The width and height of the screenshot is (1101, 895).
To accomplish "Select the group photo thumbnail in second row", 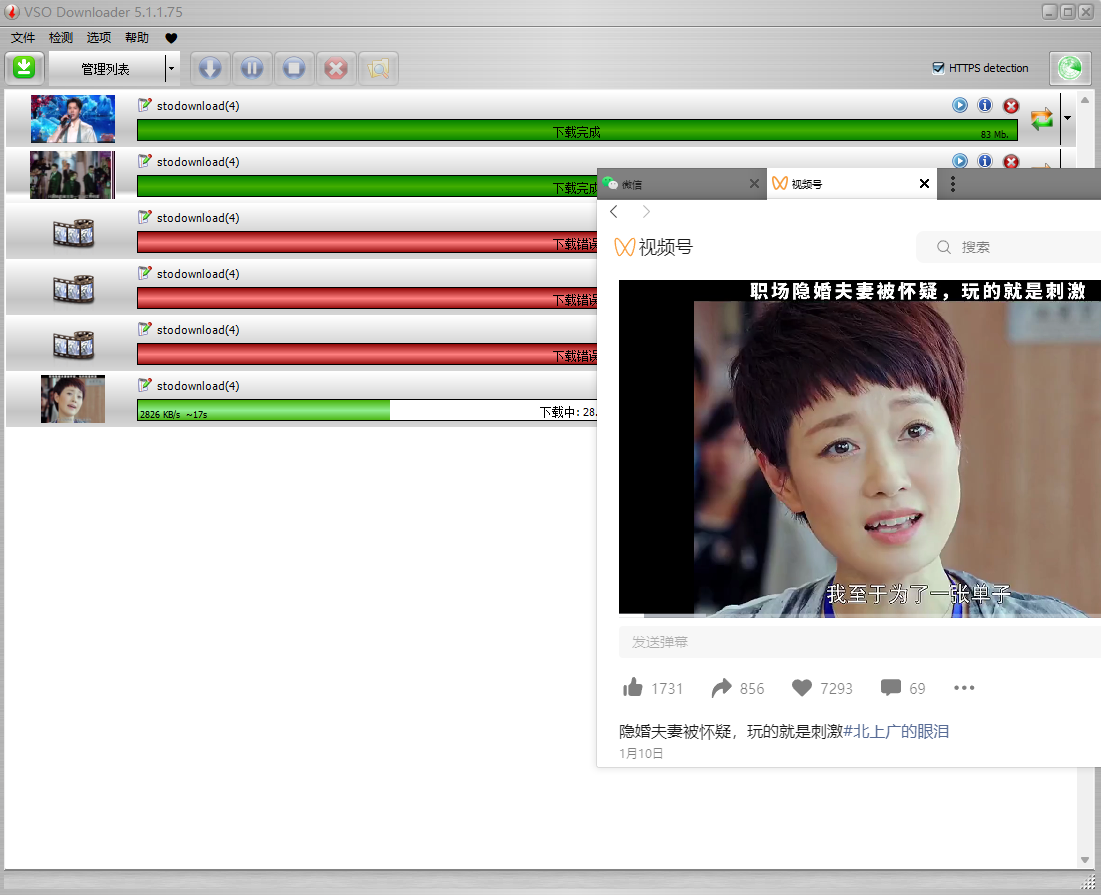I will pos(72,175).
